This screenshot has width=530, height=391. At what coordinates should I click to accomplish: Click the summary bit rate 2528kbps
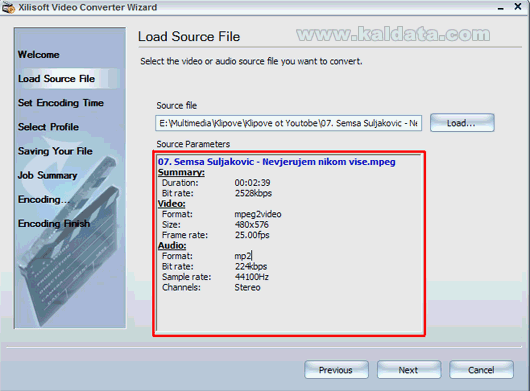point(254,193)
